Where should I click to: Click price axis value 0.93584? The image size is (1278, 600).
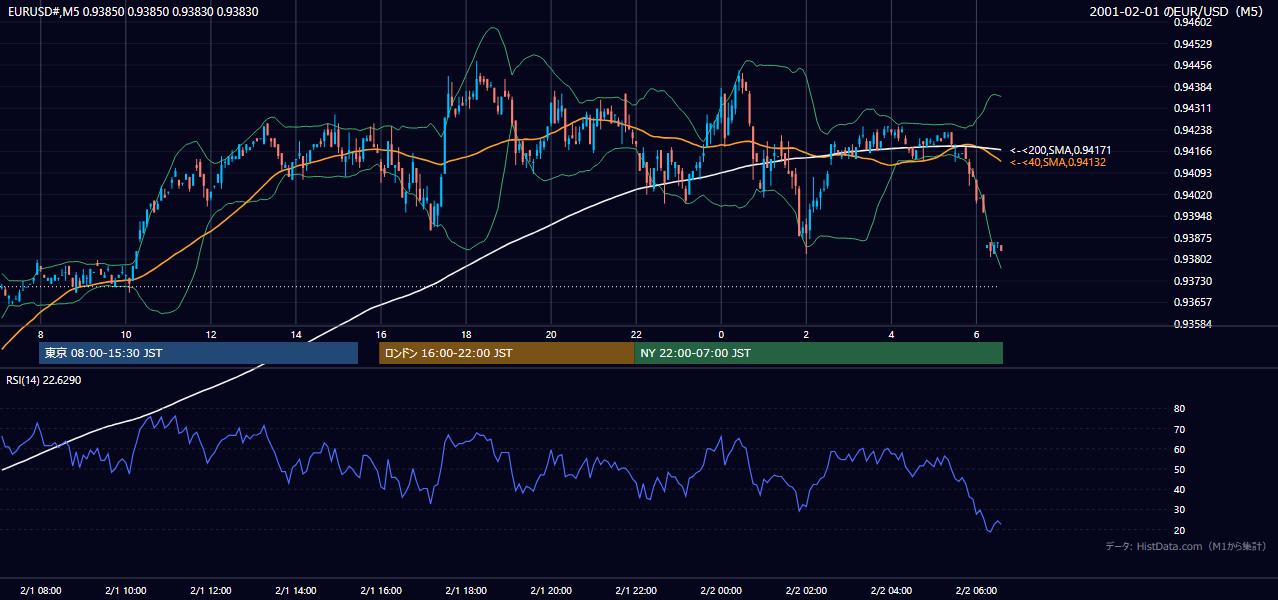coord(1193,324)
